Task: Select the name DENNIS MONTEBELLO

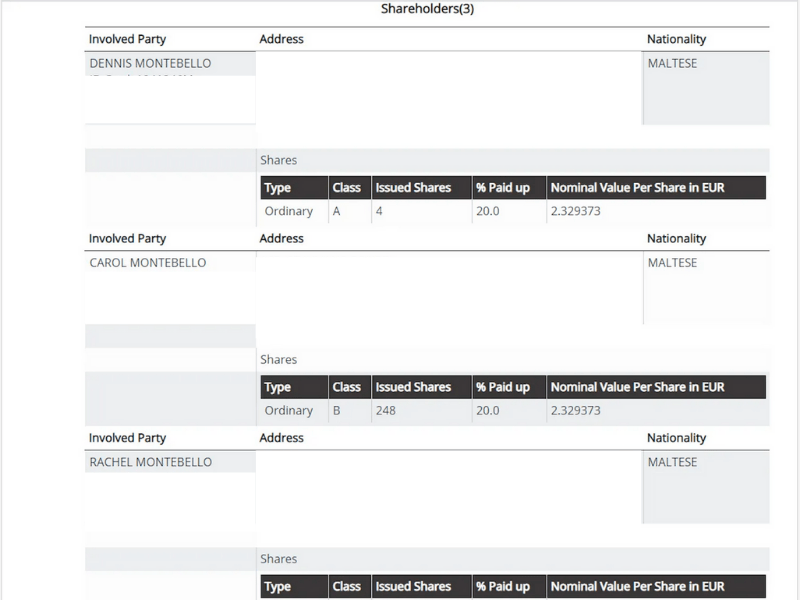Action: tap(150, 63)
